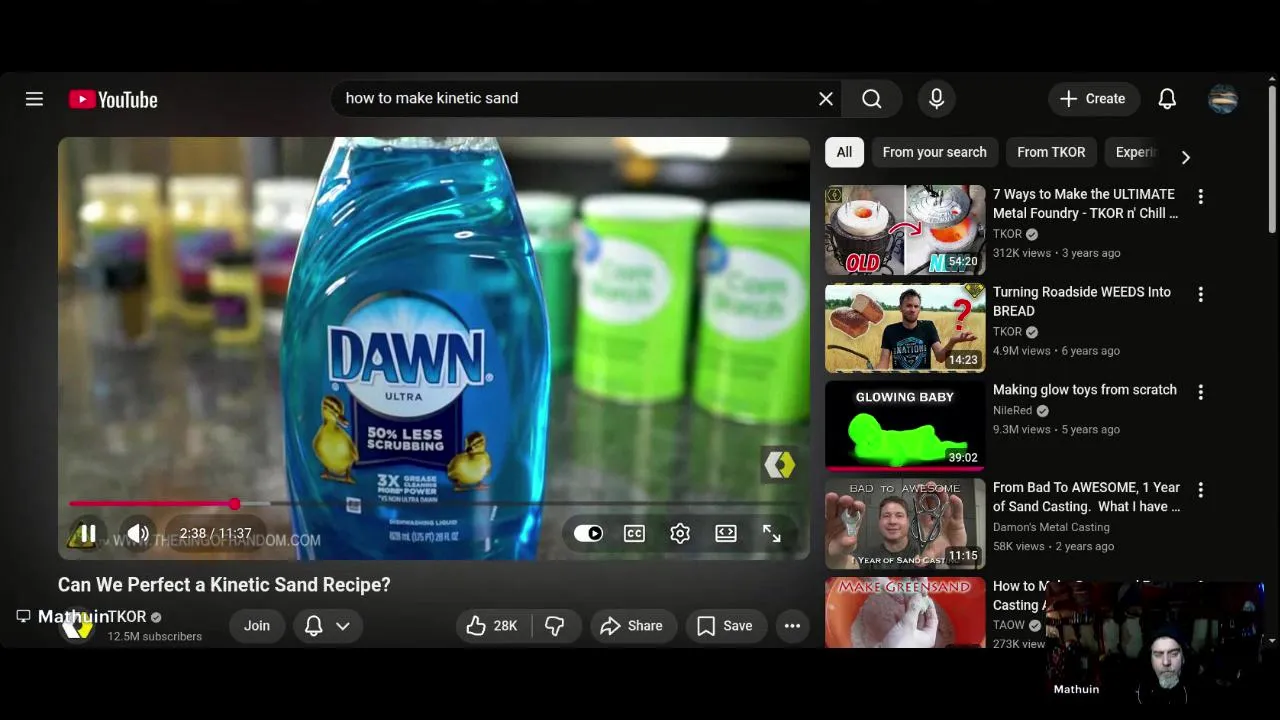The image size is (1280, 720).
Task: Open more actions ellipsis under video
Action: pyautogui.click(x=792, y=626)
